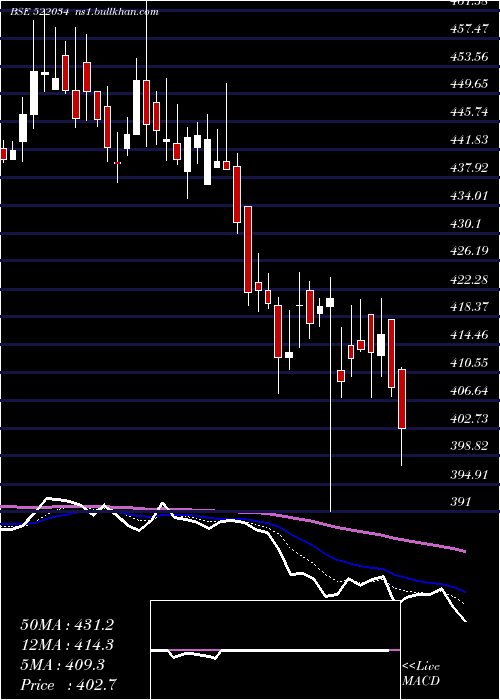Click the ns1.bullkhan.com watermark link
Screen dimensions: 500x700
point(117,12)
